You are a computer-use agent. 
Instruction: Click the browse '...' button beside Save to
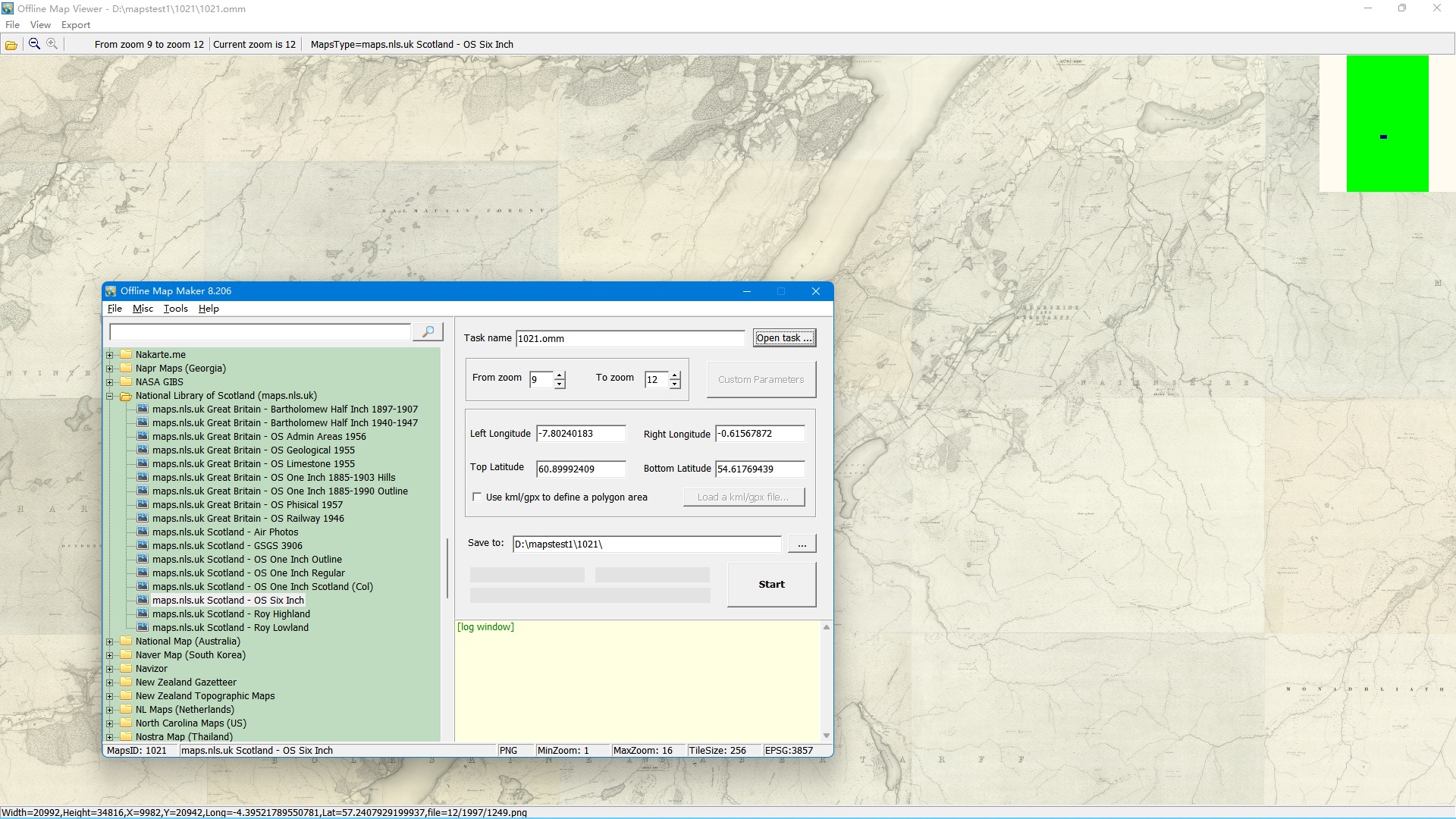(802, 544)
